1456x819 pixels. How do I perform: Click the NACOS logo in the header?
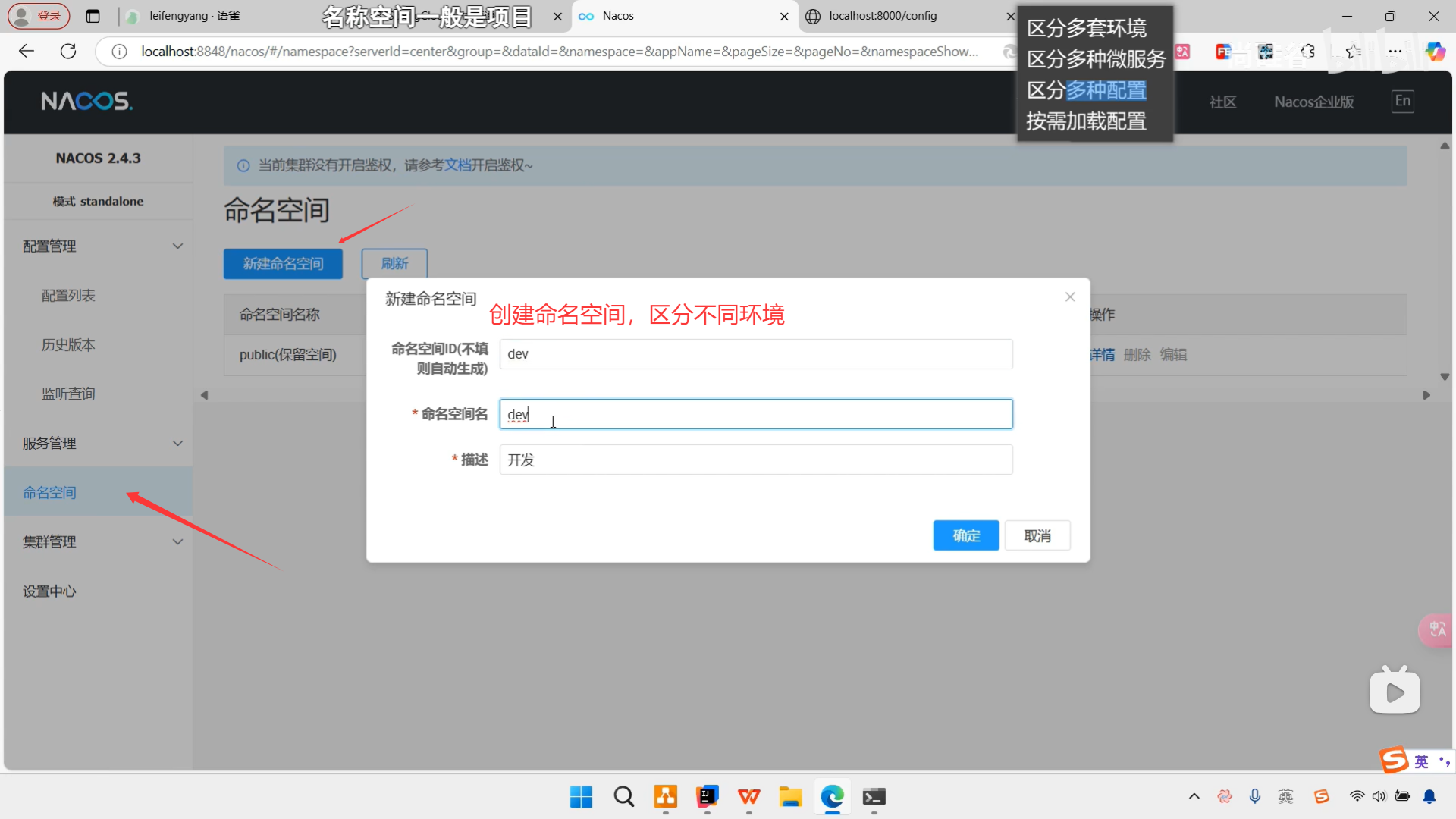click(x=86, y=101)
